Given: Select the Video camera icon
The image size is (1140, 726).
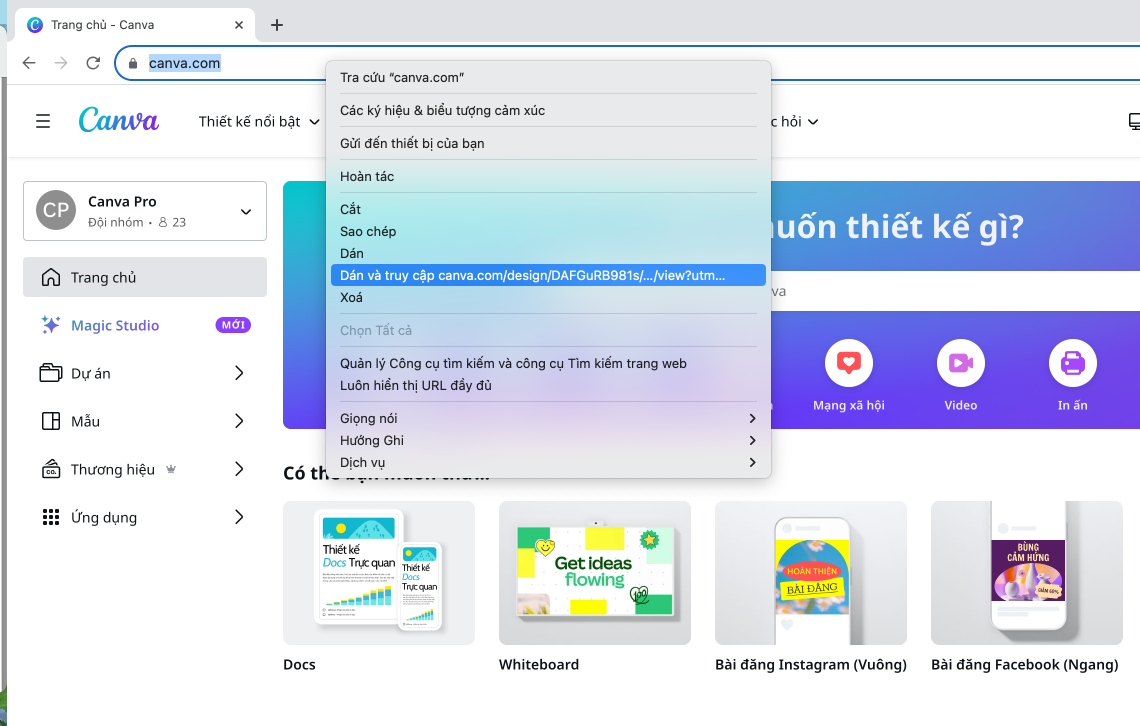Looking at the screenshot, I should [960, 363].
